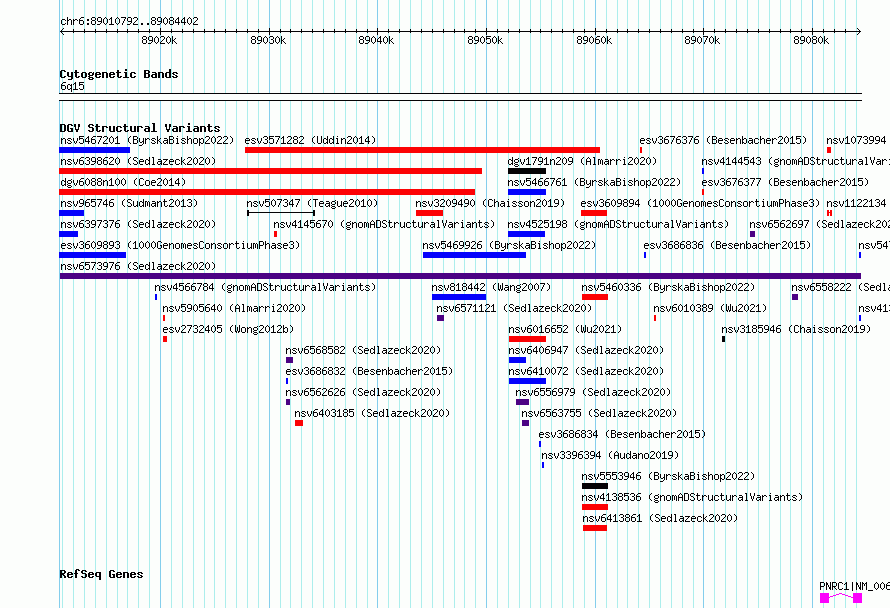Click the PNRC1 gene glyph in RefSeq
Image resolution: width=890 pixels, height=608 pixels.
coord(841,598)
